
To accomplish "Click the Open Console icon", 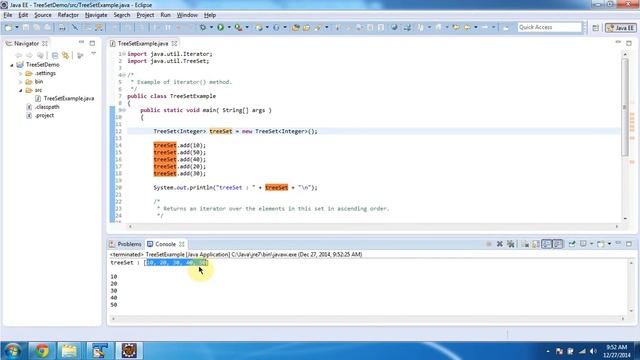I will click(601, 244).
